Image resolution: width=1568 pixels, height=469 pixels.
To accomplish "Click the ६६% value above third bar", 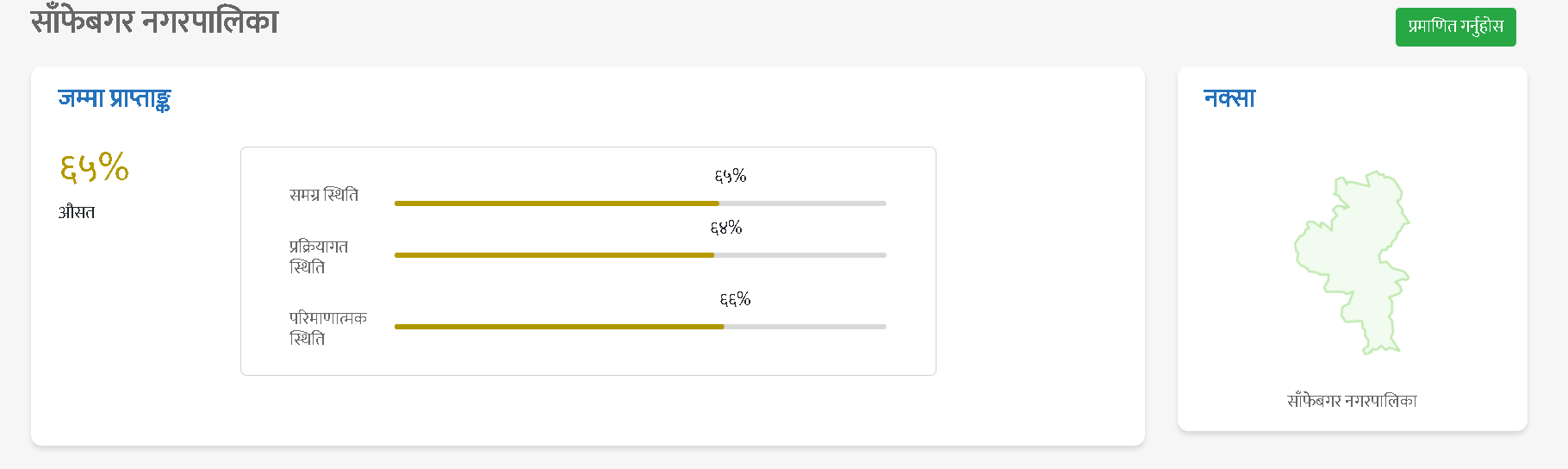I will pos(735,299).
